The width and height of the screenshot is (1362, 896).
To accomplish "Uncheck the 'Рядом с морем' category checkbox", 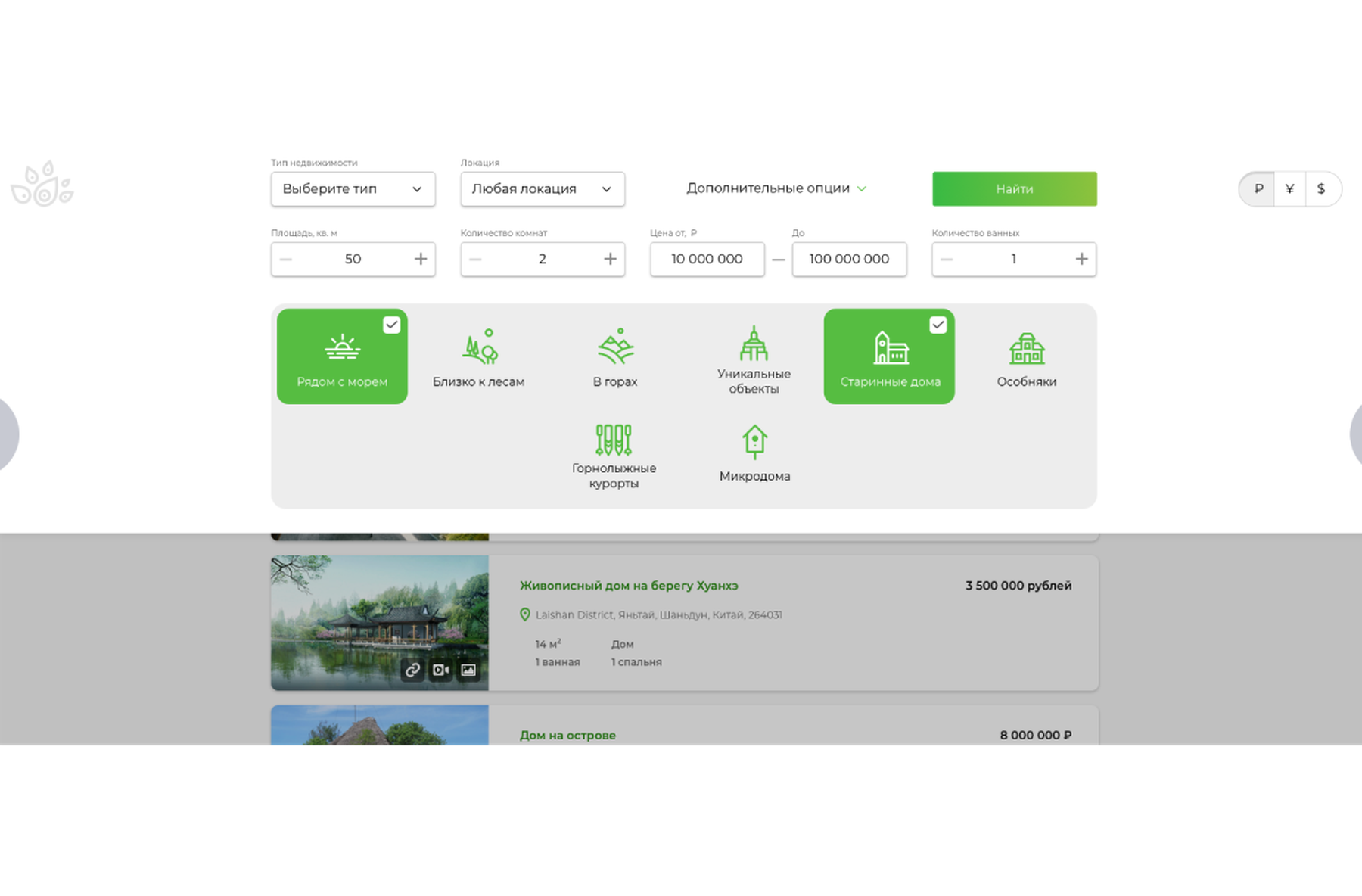I will click(x=391, y=325).
